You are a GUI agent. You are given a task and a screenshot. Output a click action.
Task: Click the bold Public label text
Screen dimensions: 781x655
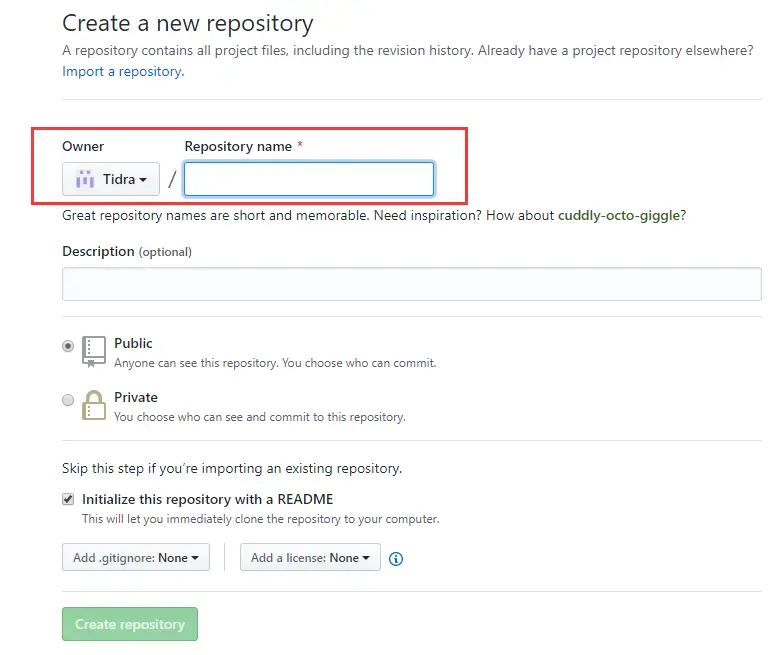(133, 343)
